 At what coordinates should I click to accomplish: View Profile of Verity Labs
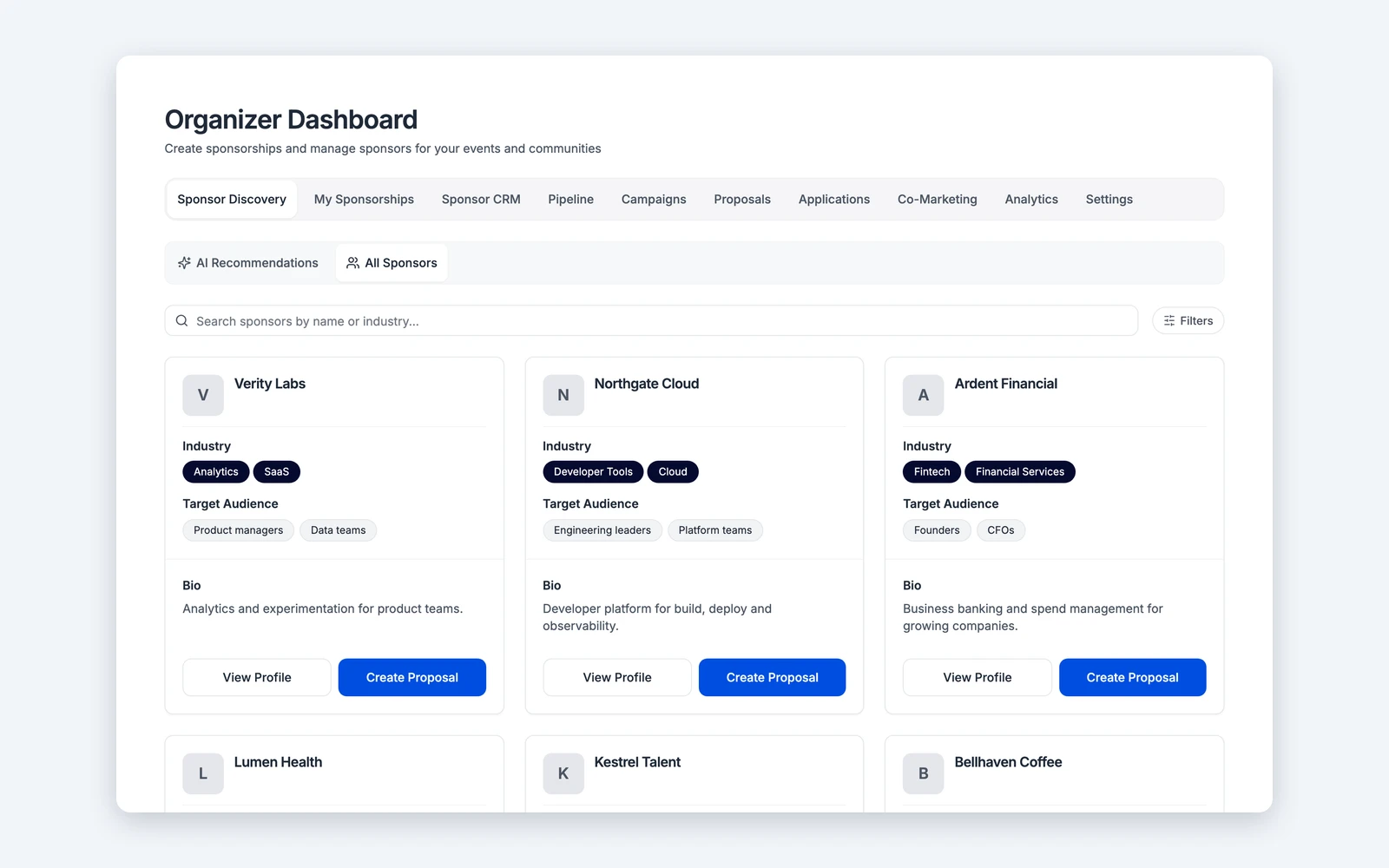[x=257, y=677]
